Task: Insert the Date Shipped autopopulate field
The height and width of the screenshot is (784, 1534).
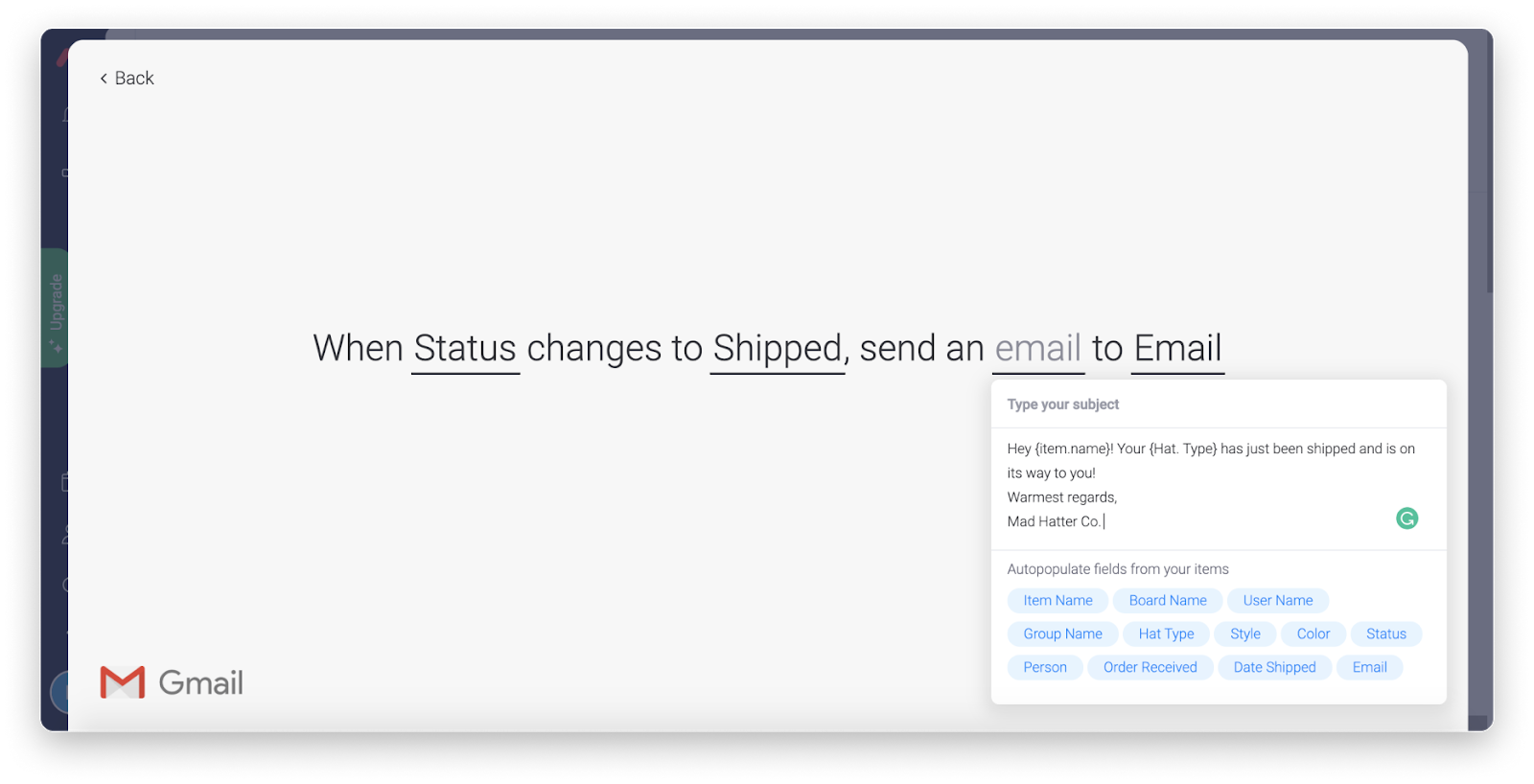Action: coord(1274,667)
